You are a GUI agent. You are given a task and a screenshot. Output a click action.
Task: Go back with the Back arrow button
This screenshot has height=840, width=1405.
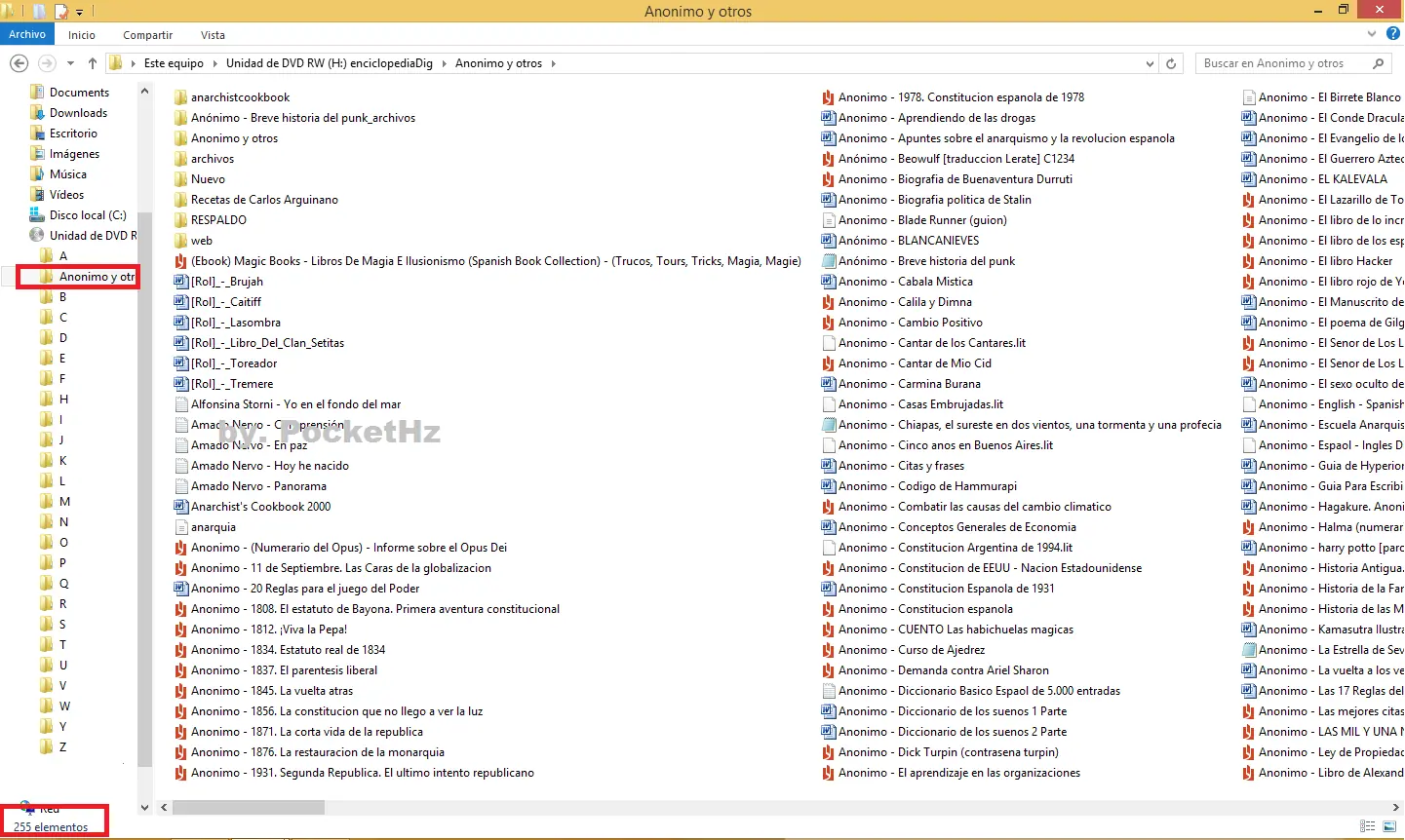(x=19, y=63)
